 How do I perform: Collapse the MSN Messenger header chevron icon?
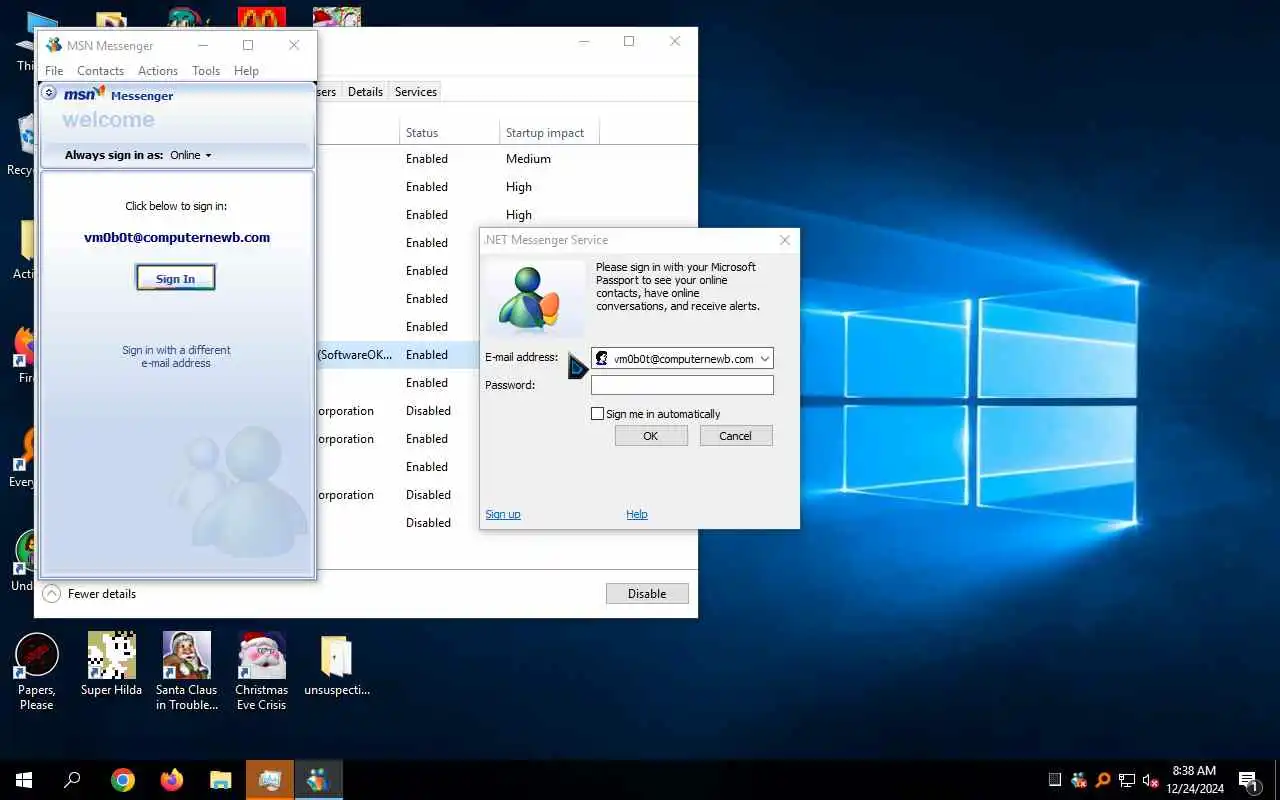[x=49, y=93]
